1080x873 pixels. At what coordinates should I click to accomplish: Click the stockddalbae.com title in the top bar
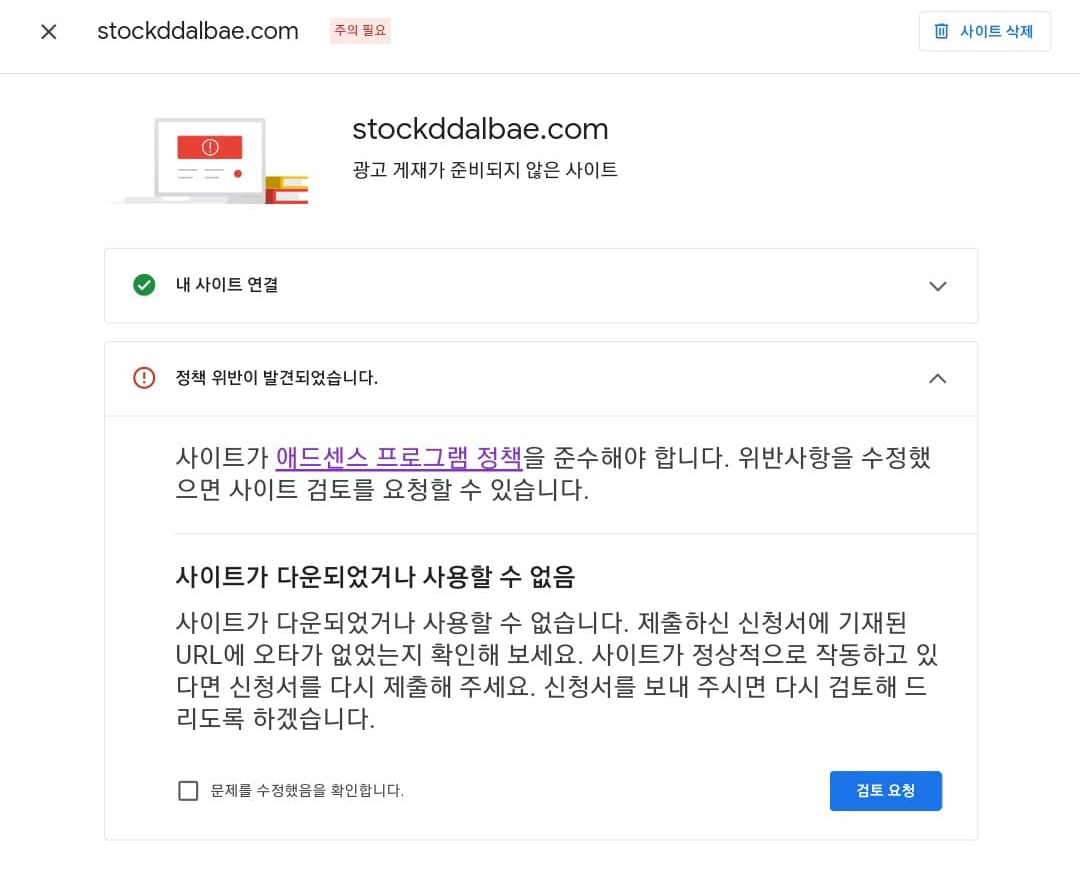(x=197, y=31)
